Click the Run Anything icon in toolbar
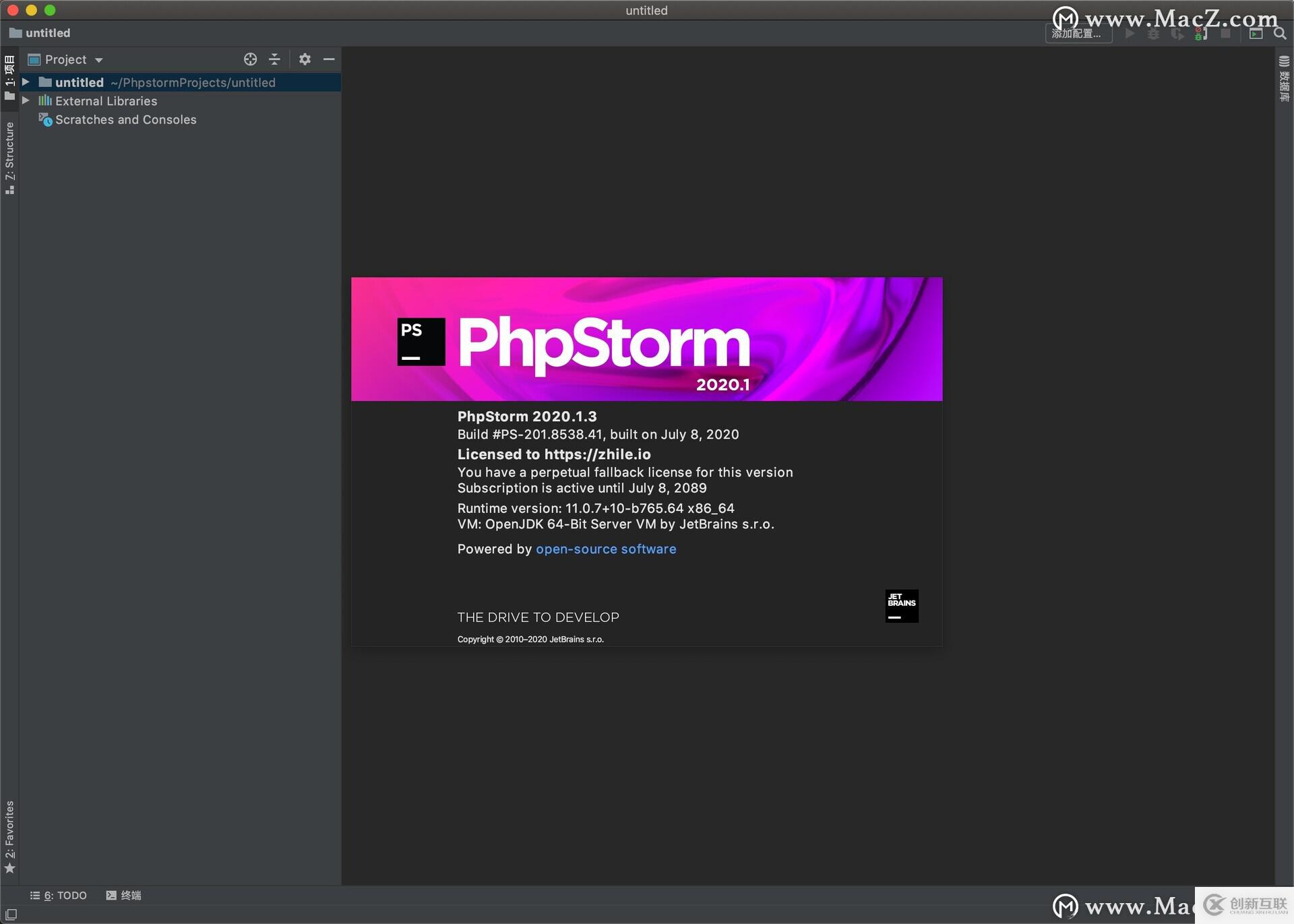The height and width of the screenshot is (924, 1294). coord(1256,34)
